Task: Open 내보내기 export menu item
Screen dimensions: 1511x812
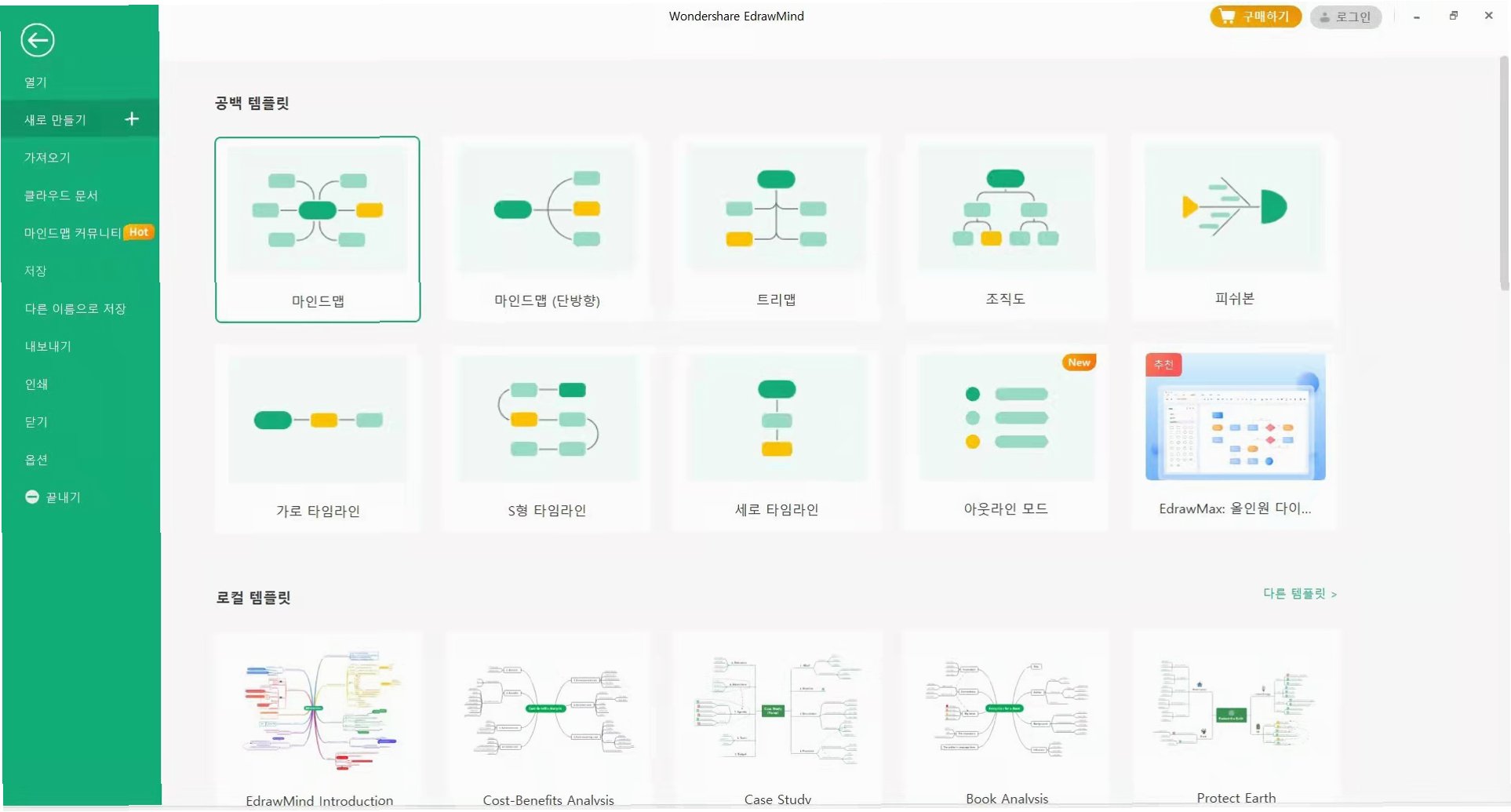Action: click(x=48, y=346)
